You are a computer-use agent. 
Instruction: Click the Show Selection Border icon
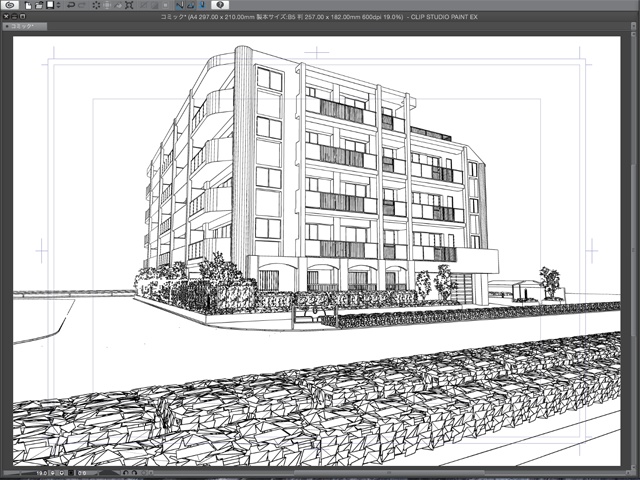pyautogui.click(x=165, y=5)
